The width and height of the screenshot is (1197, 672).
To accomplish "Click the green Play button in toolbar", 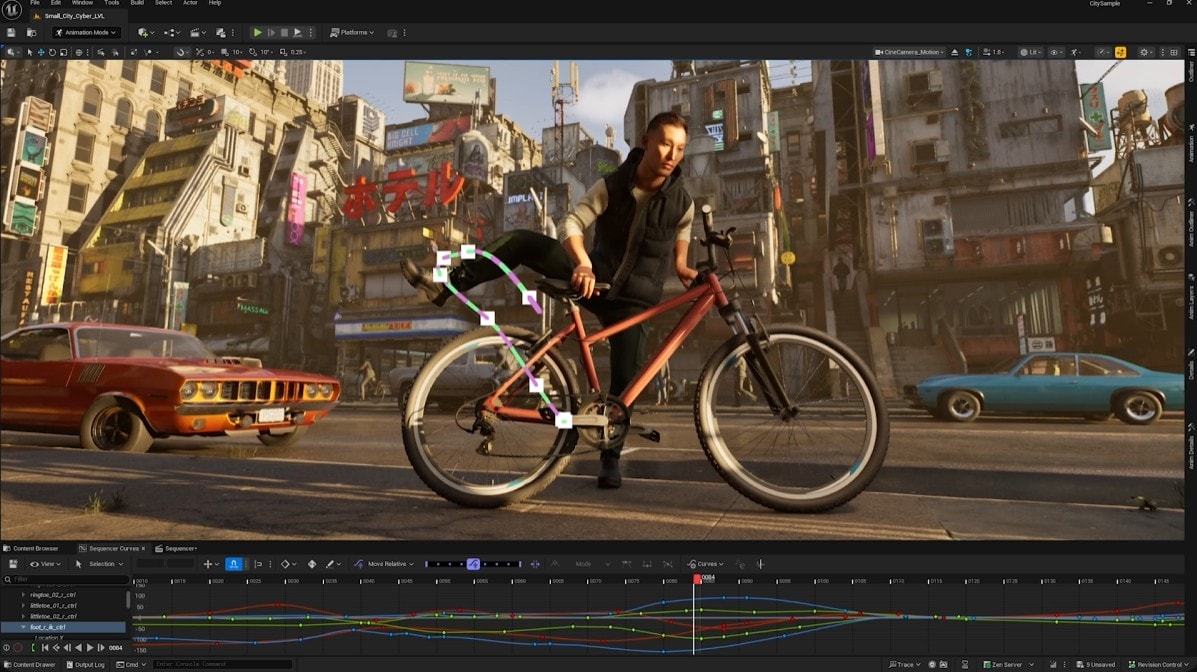I will [257, 32].
